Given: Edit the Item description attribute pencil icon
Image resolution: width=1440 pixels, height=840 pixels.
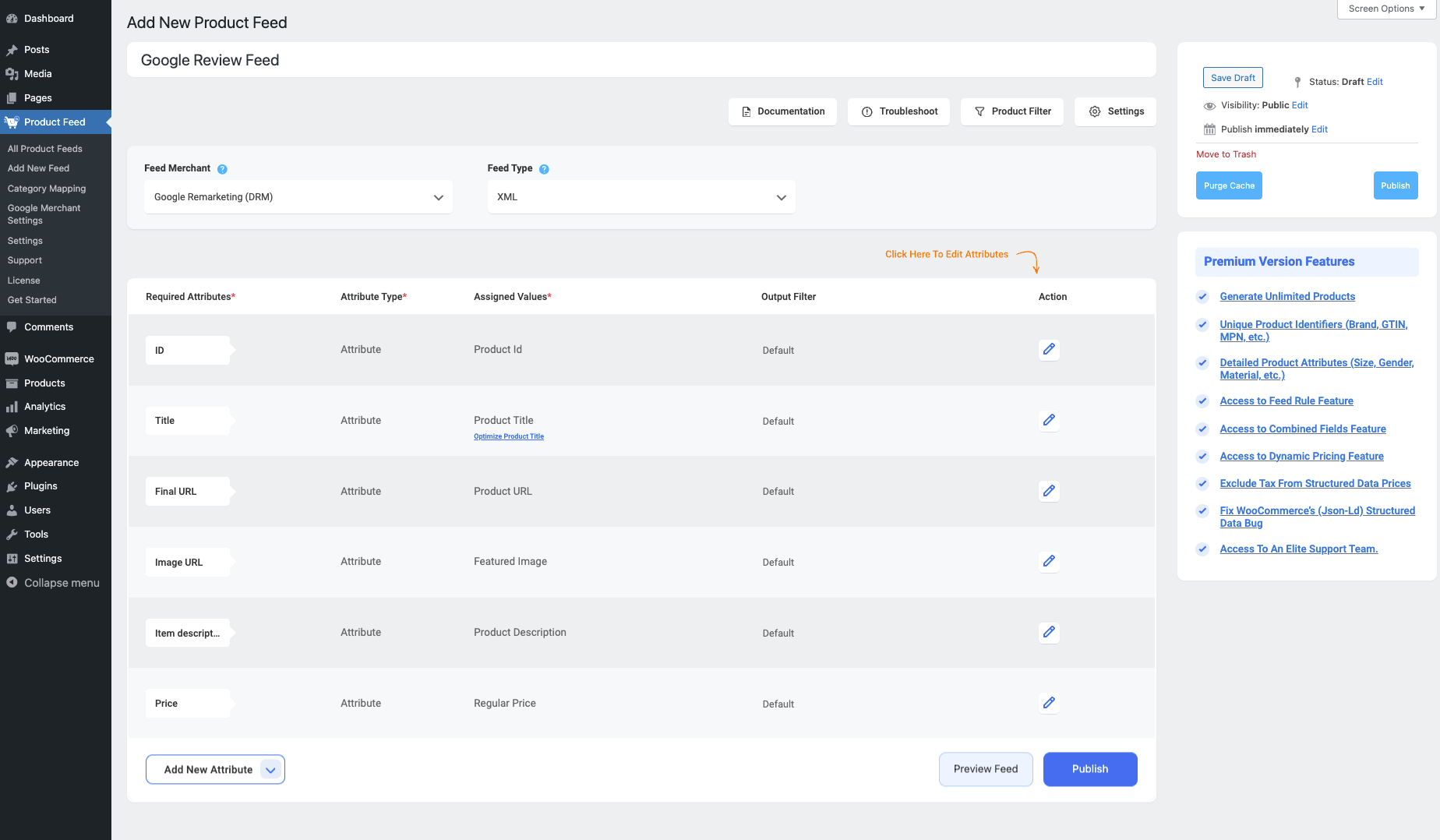Looking at the screenshot, I should coord(1049,632).
